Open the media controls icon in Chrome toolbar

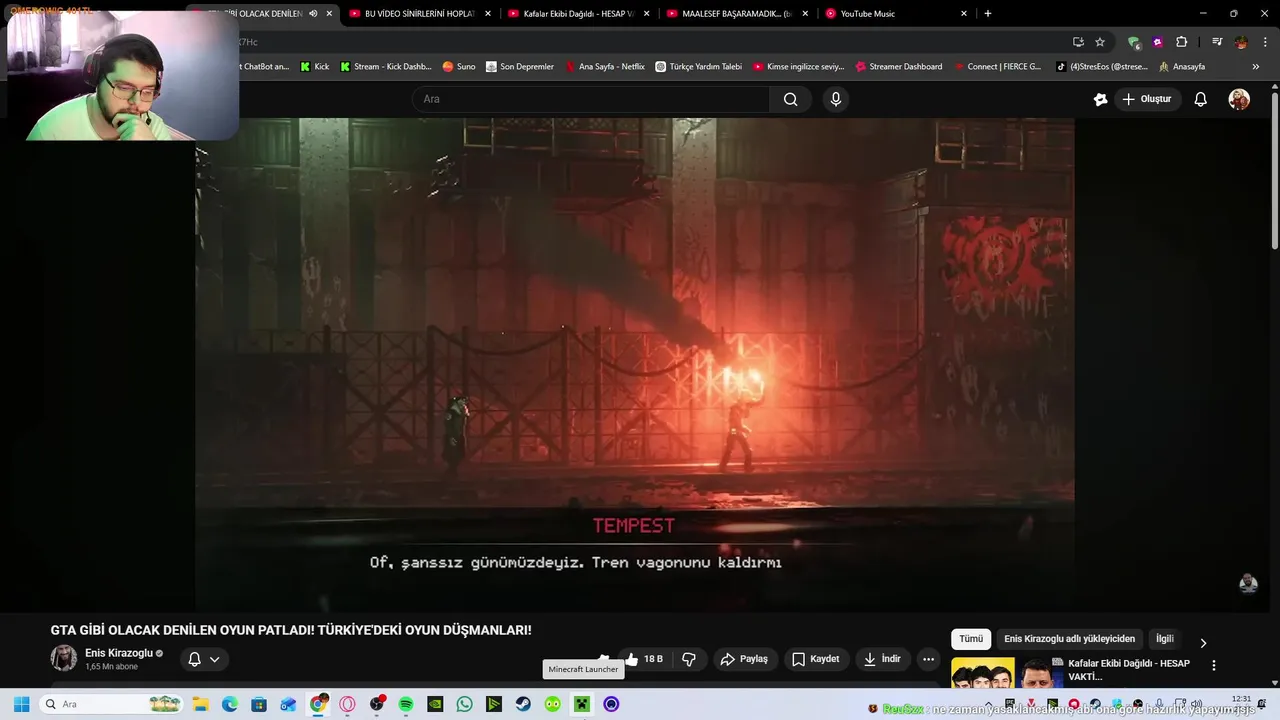pyautogui.click(x=1217, y=42)
